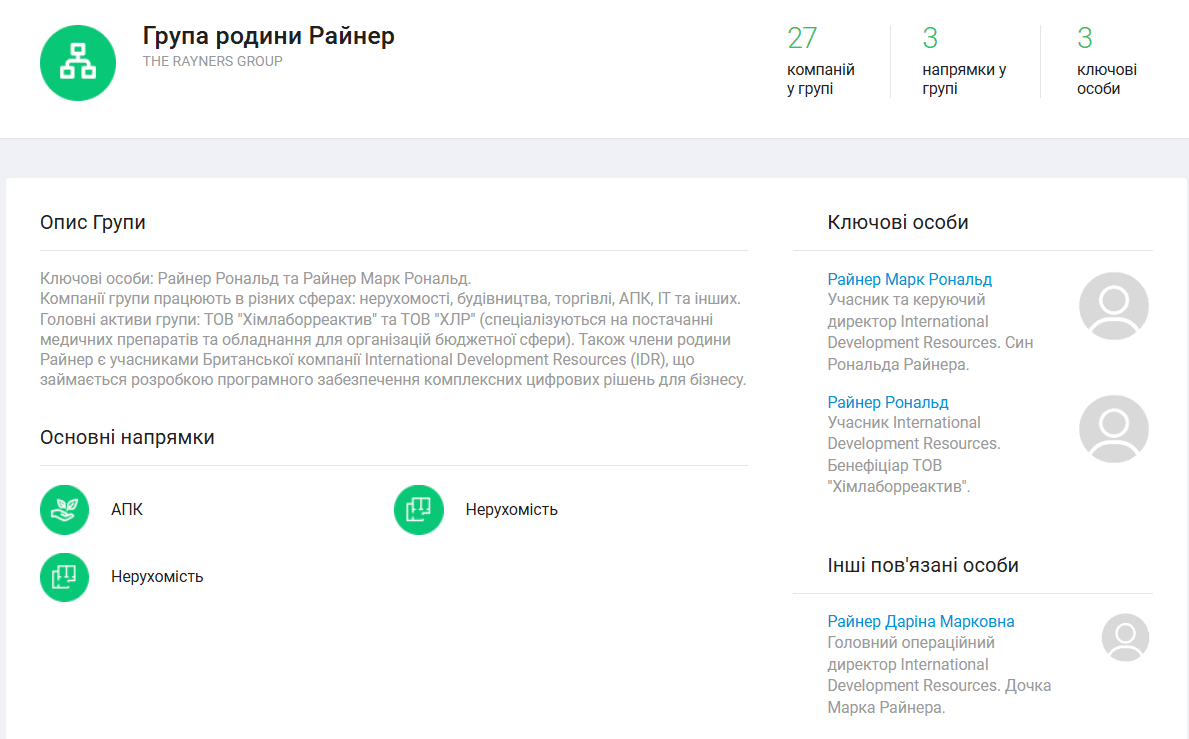This screenshot has width=1189, height=739.
Task: Select the 3 ключові особи counter
Action: click(1106, 62)
